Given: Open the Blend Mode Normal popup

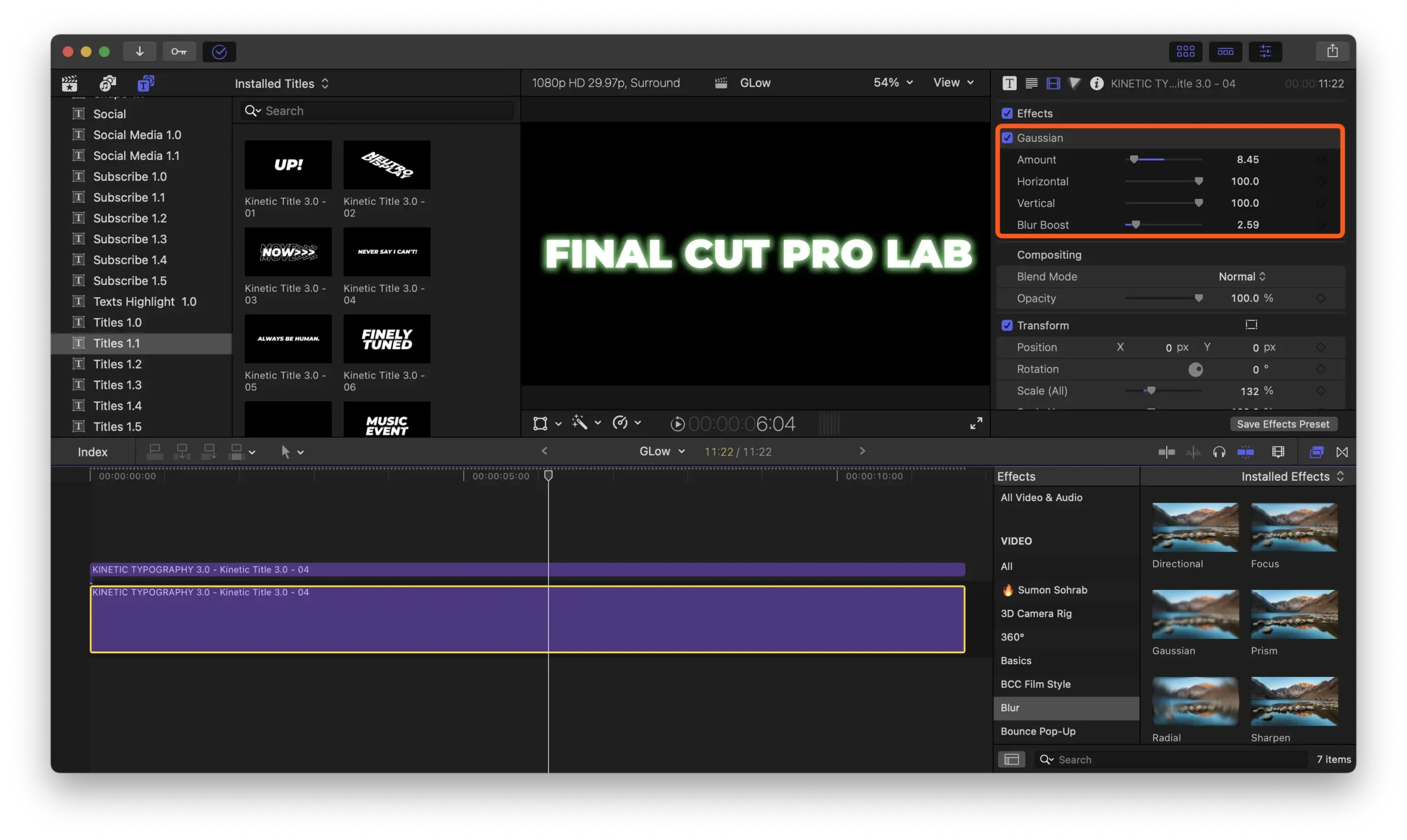Looking at the screenshot, I should coord(1242,276).
